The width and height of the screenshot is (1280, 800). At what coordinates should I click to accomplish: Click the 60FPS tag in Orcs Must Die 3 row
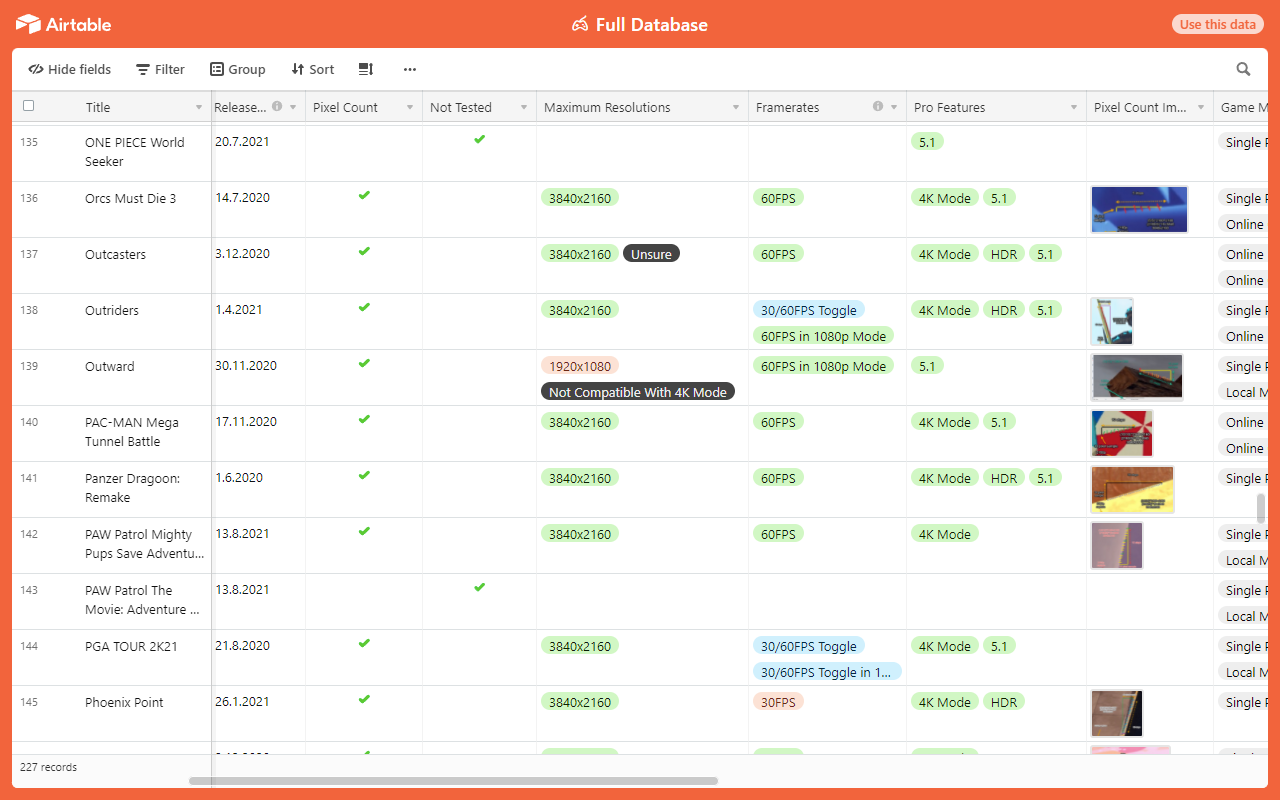[778, 198]
